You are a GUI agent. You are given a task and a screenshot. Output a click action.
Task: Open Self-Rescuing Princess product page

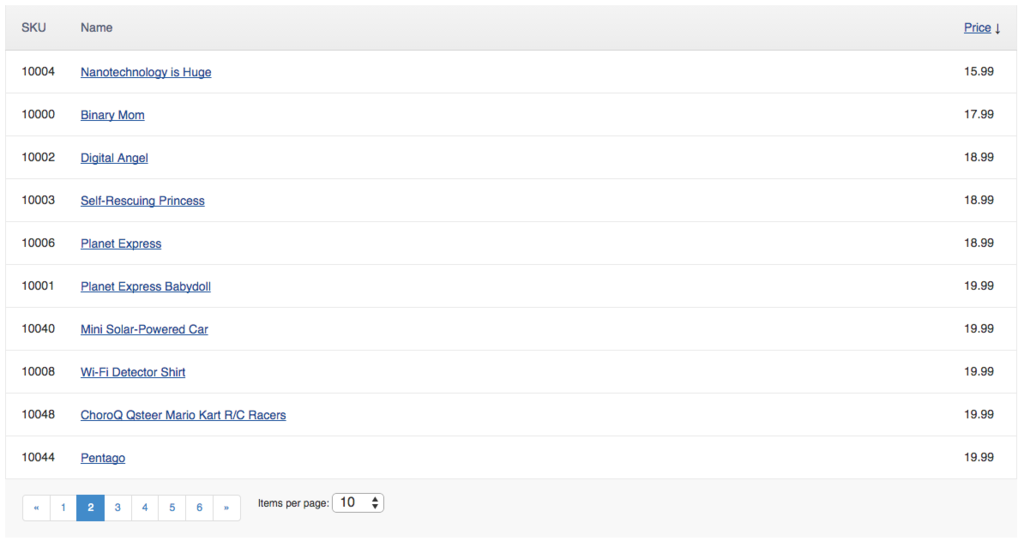[x=142, y=201]
